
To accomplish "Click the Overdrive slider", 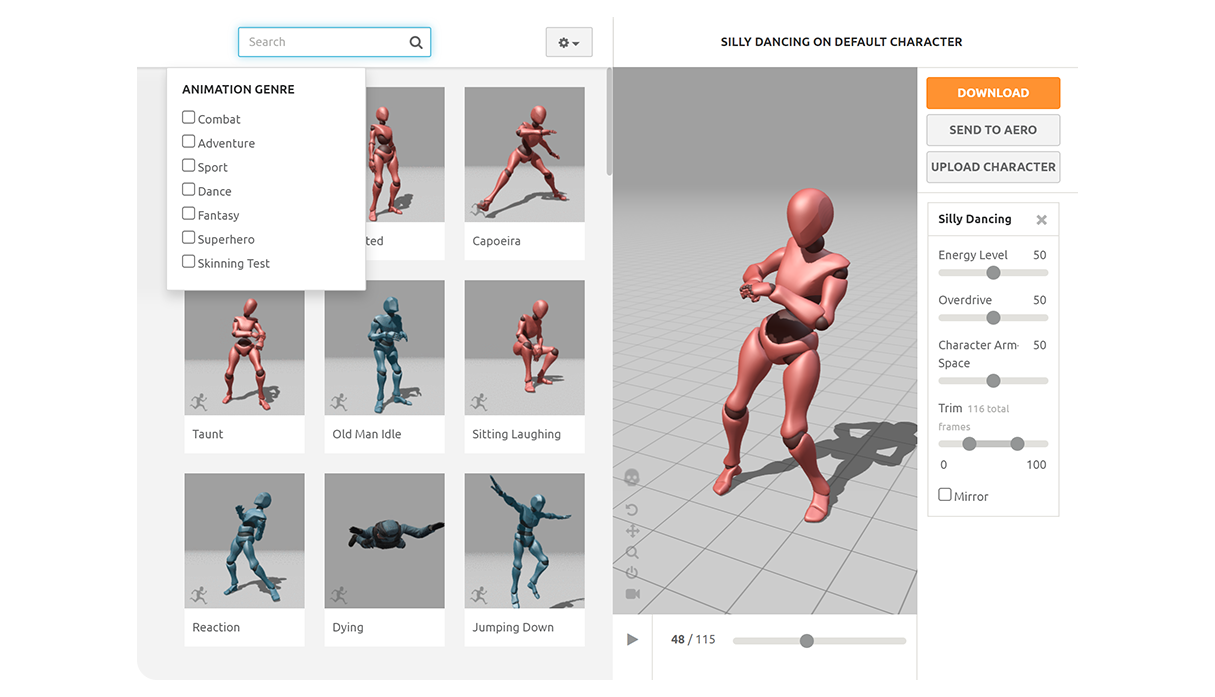I will click(x=993, y=318).
